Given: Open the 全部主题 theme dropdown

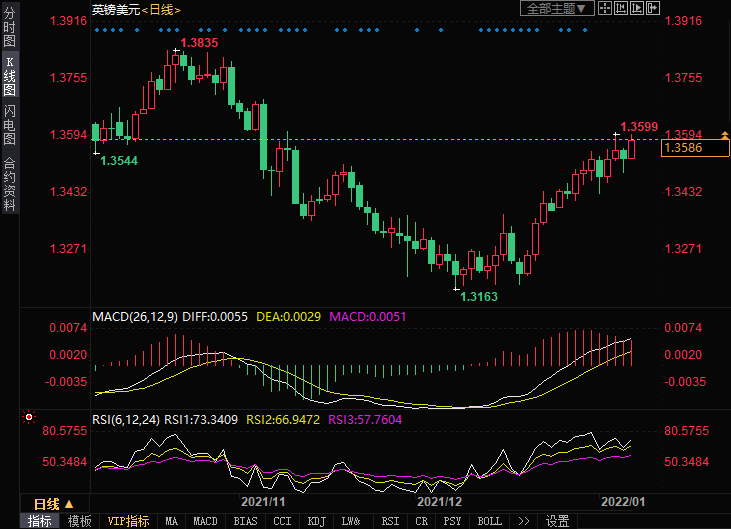Looking at the screenshot, I should coord(557,8).
